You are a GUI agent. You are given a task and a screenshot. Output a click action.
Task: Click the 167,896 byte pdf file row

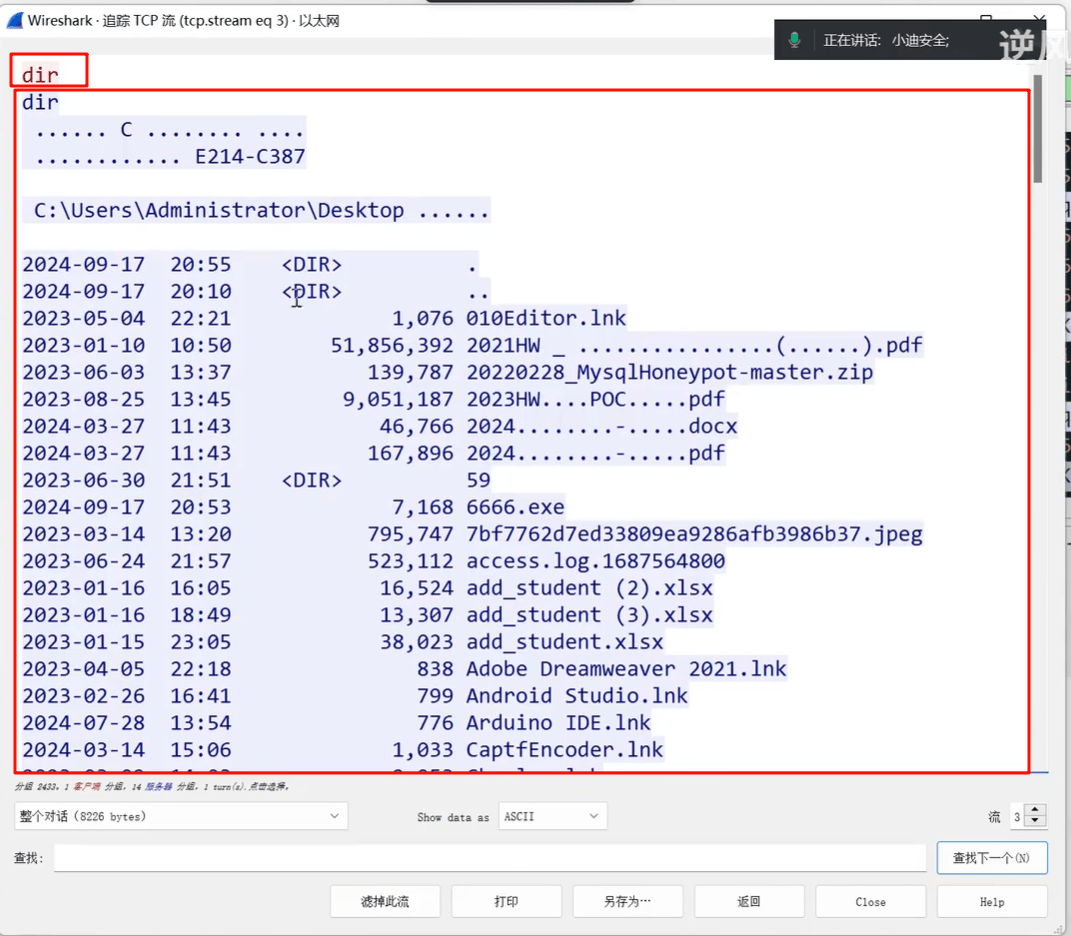[x=374, y=453]
